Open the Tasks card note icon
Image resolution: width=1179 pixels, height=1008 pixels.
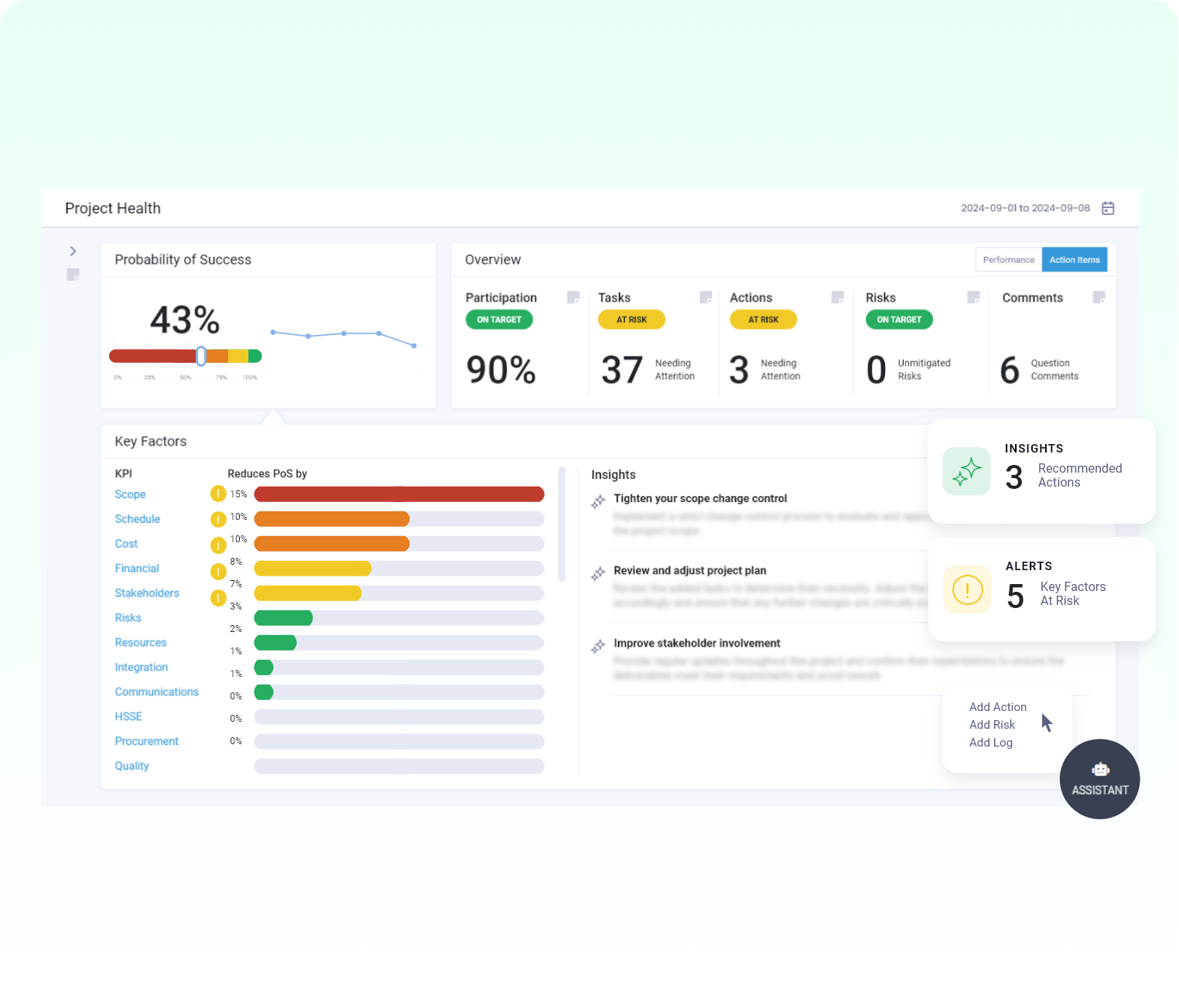pyautogui.click(x=706, y=297)
